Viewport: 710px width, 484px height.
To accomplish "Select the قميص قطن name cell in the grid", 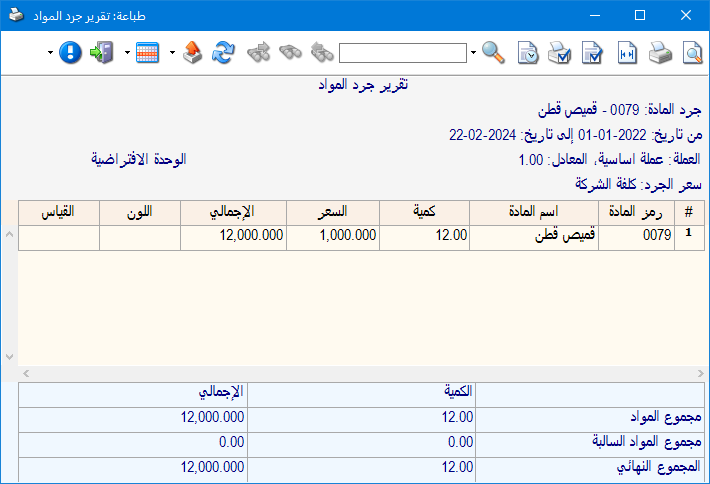I will (534, 237).
